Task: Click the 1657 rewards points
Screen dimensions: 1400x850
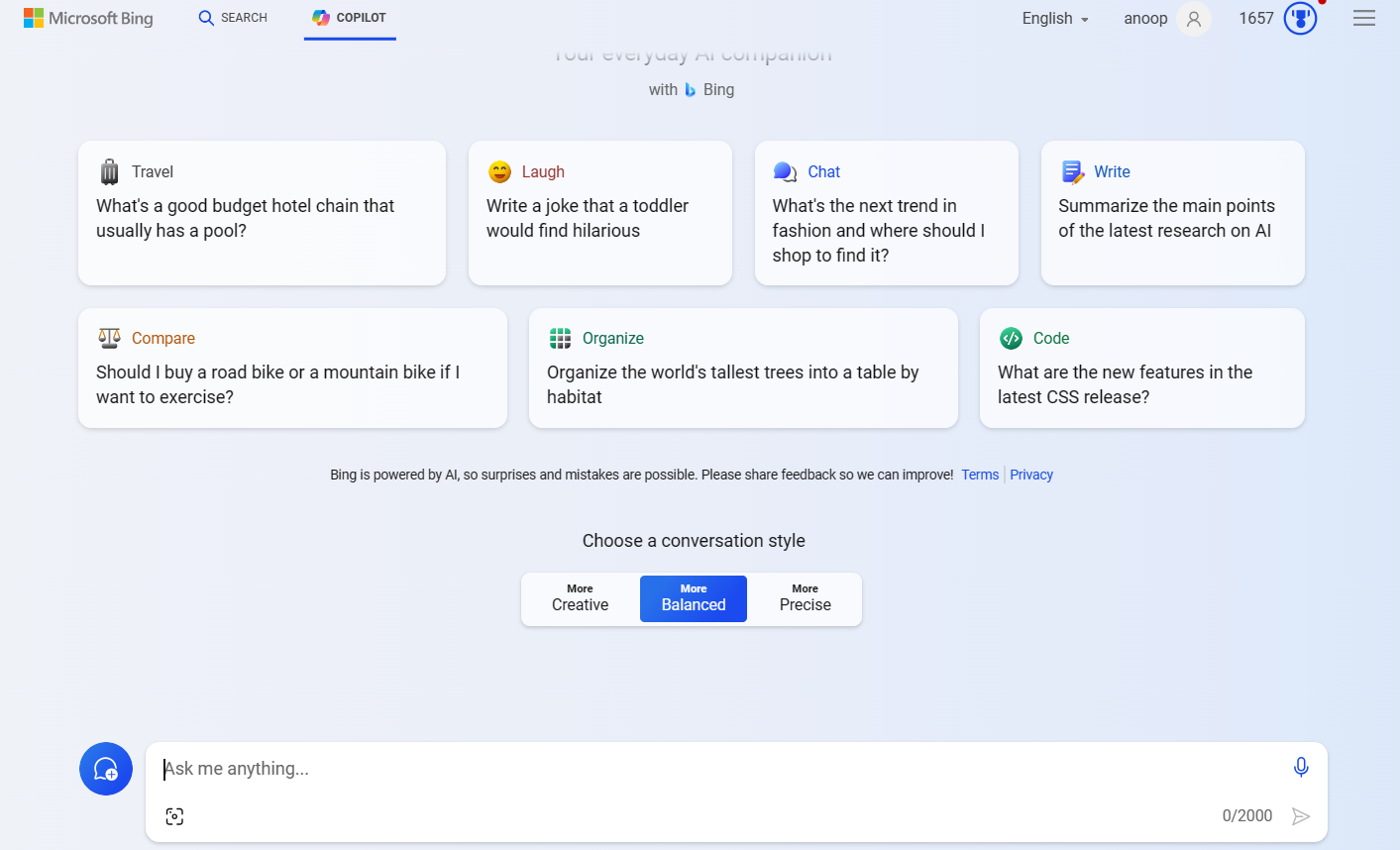Action: point(1256,19)
